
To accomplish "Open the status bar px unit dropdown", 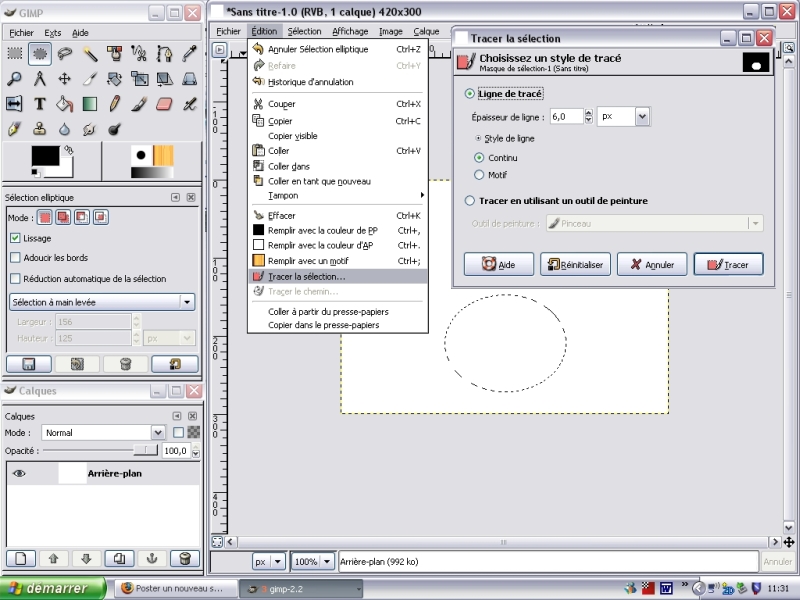I will (x=278, y=562).
